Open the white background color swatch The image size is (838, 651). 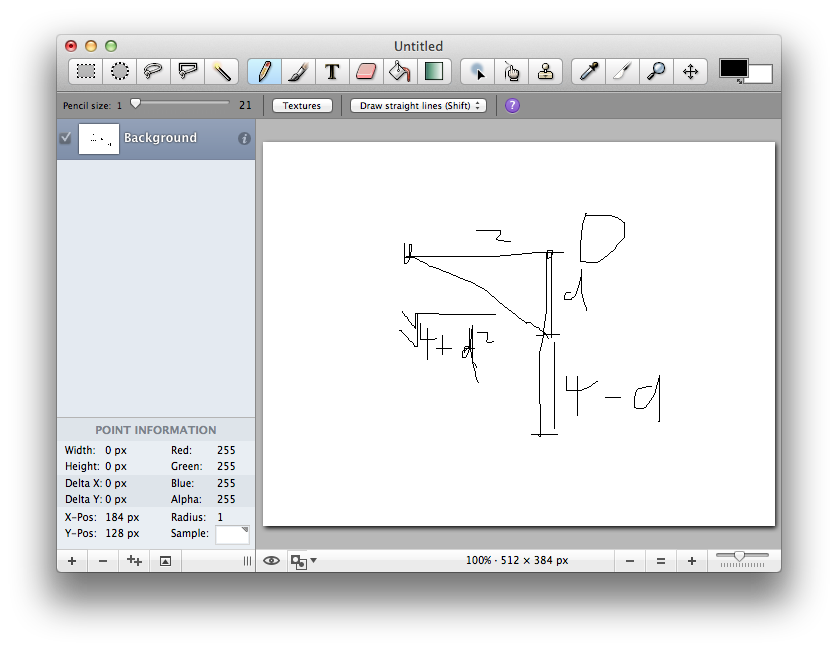pyautogui.click(x=761, y=74)
